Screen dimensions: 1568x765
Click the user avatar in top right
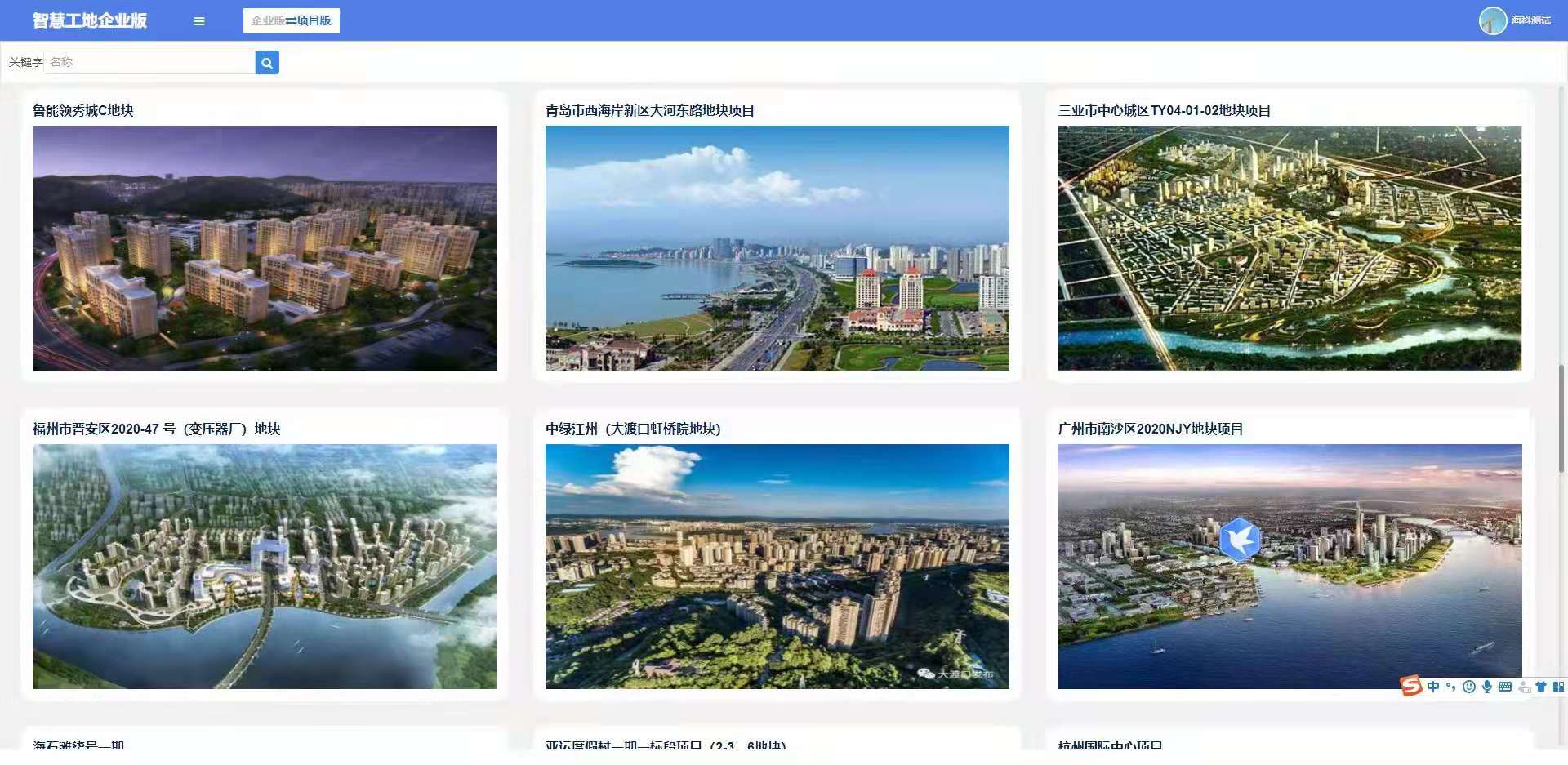[x=1492, y=20]
